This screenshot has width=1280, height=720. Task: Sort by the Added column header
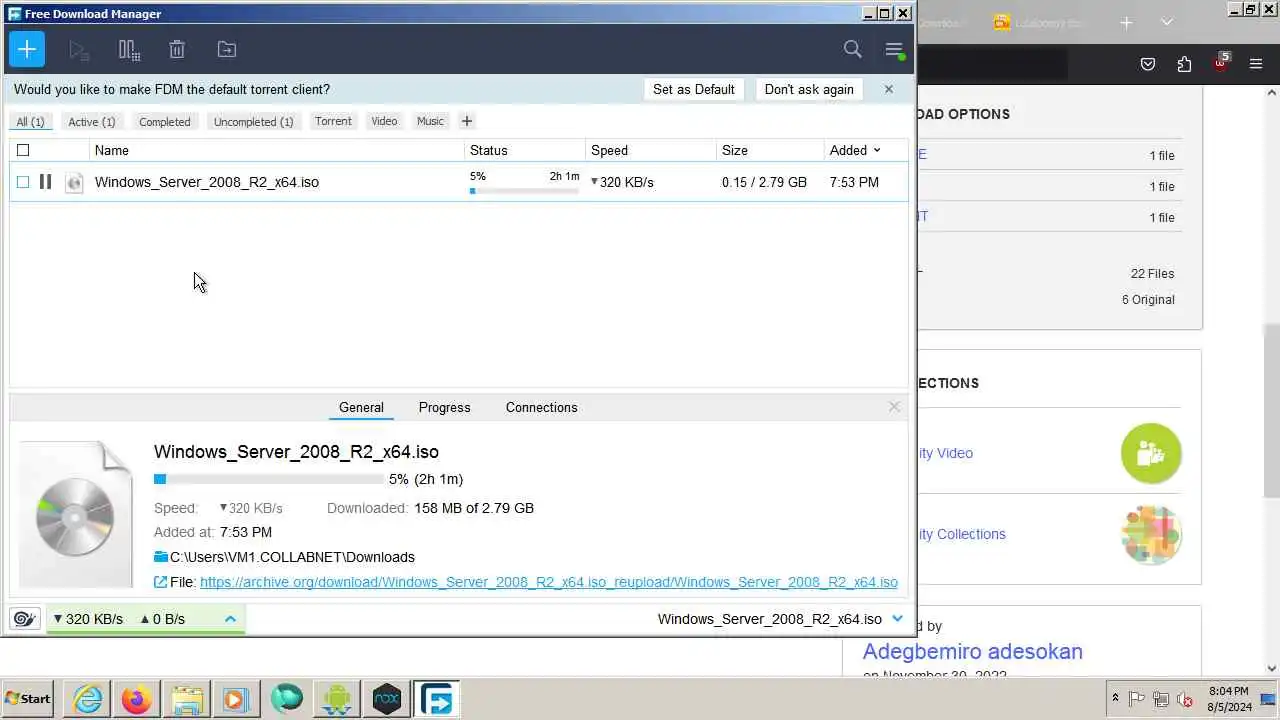pos(855,150)
